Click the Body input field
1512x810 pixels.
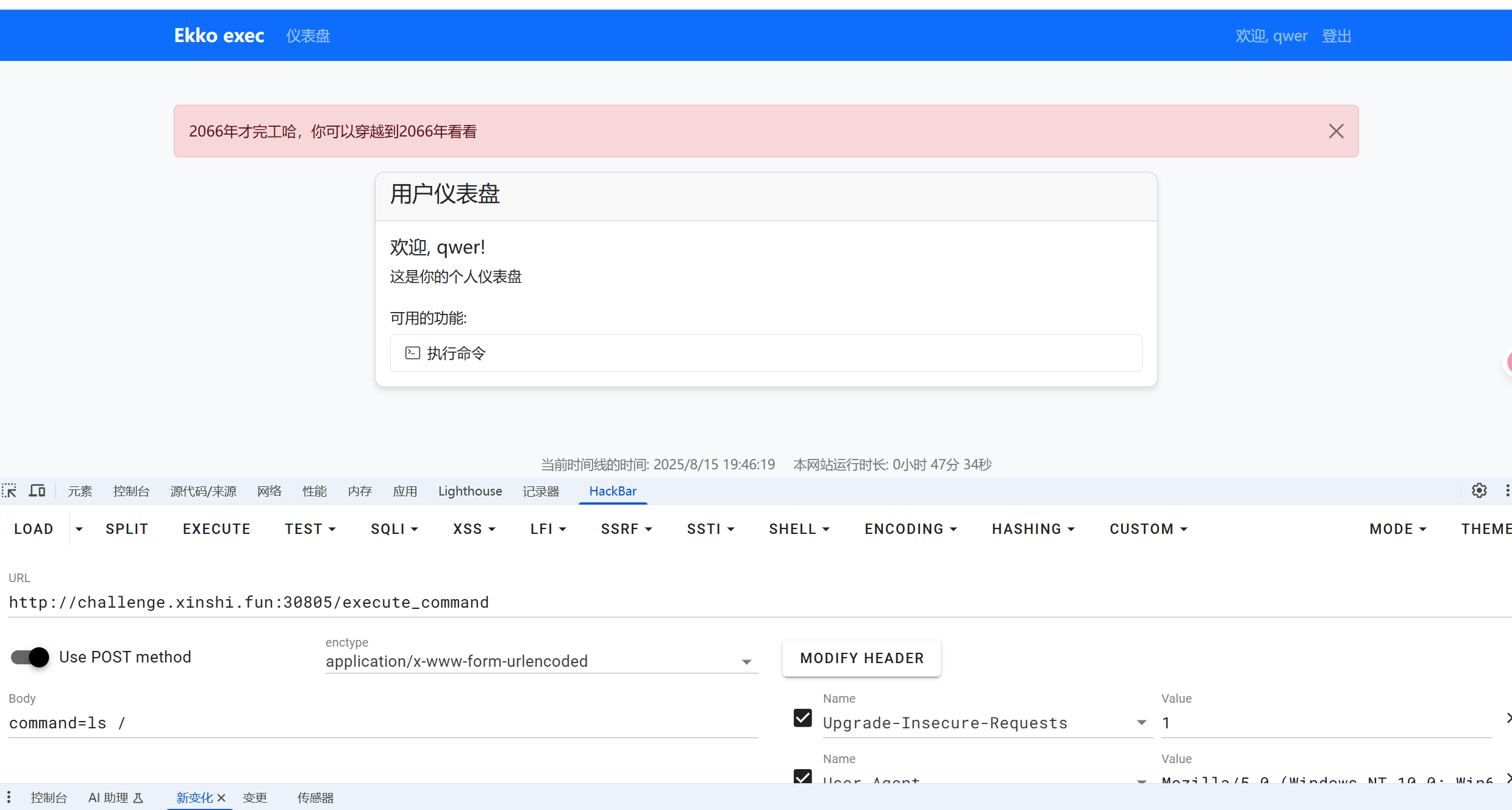383,723
